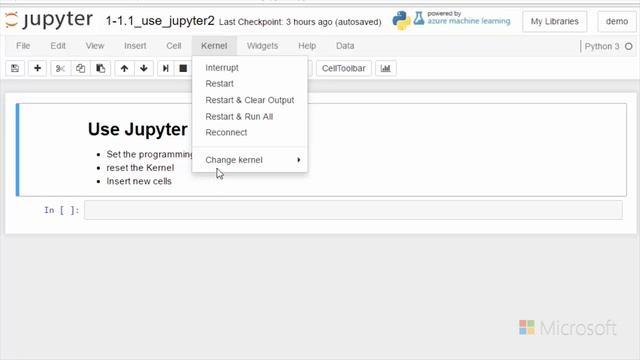Open the Widgets menu

262,46
